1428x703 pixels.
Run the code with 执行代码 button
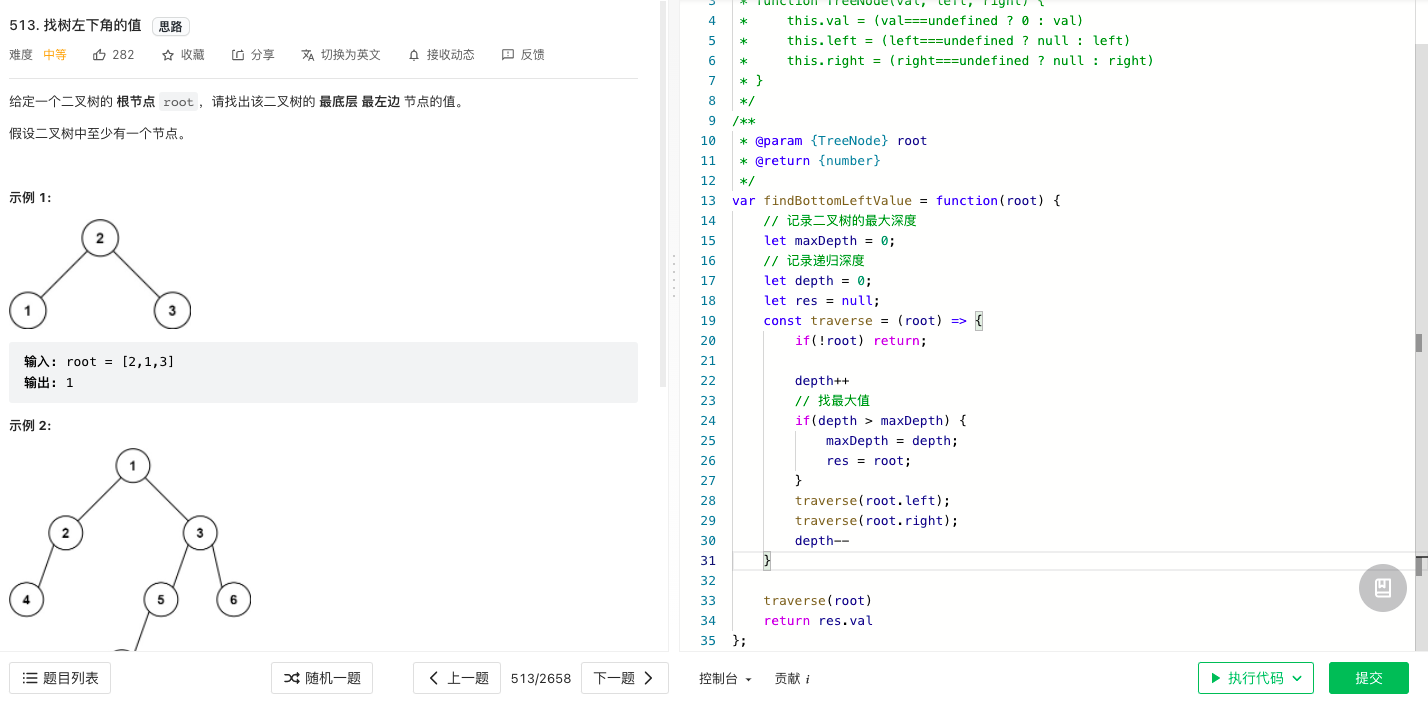pos(1256,678)
